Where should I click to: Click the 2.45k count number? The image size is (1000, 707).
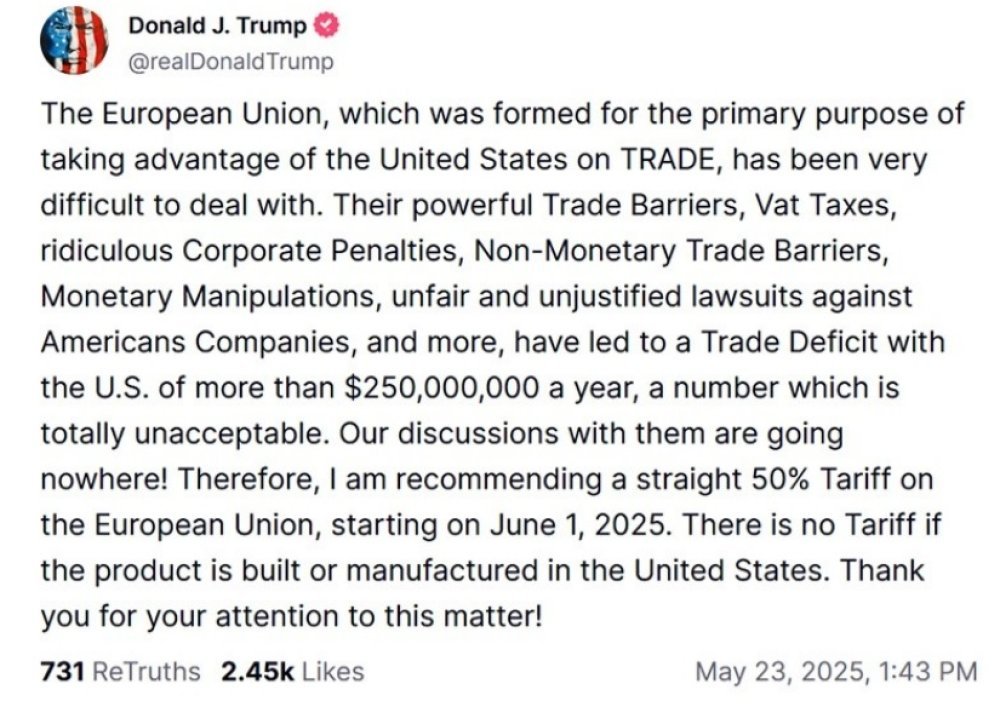coord(257,671)
